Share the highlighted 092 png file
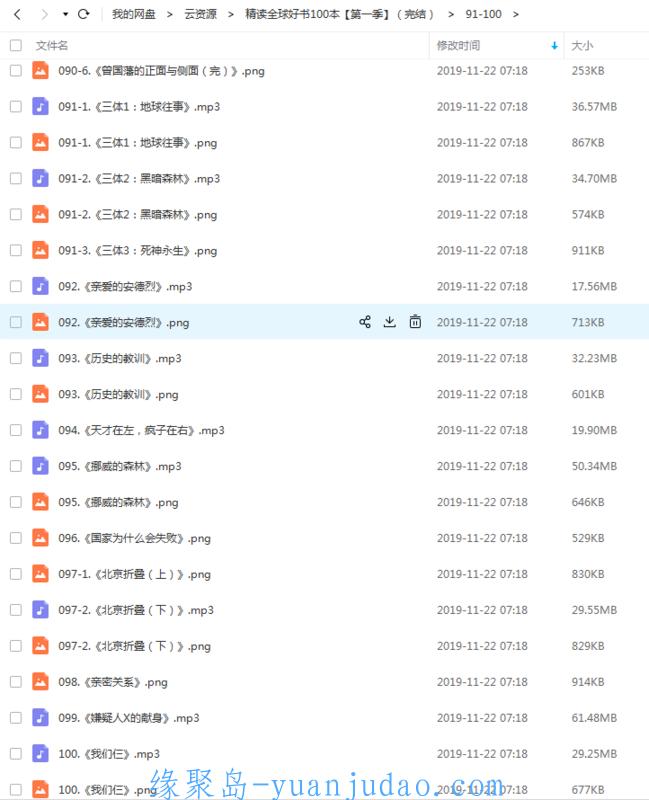Image resolution: width=649 pixels, height=800 pixels. 365,322
